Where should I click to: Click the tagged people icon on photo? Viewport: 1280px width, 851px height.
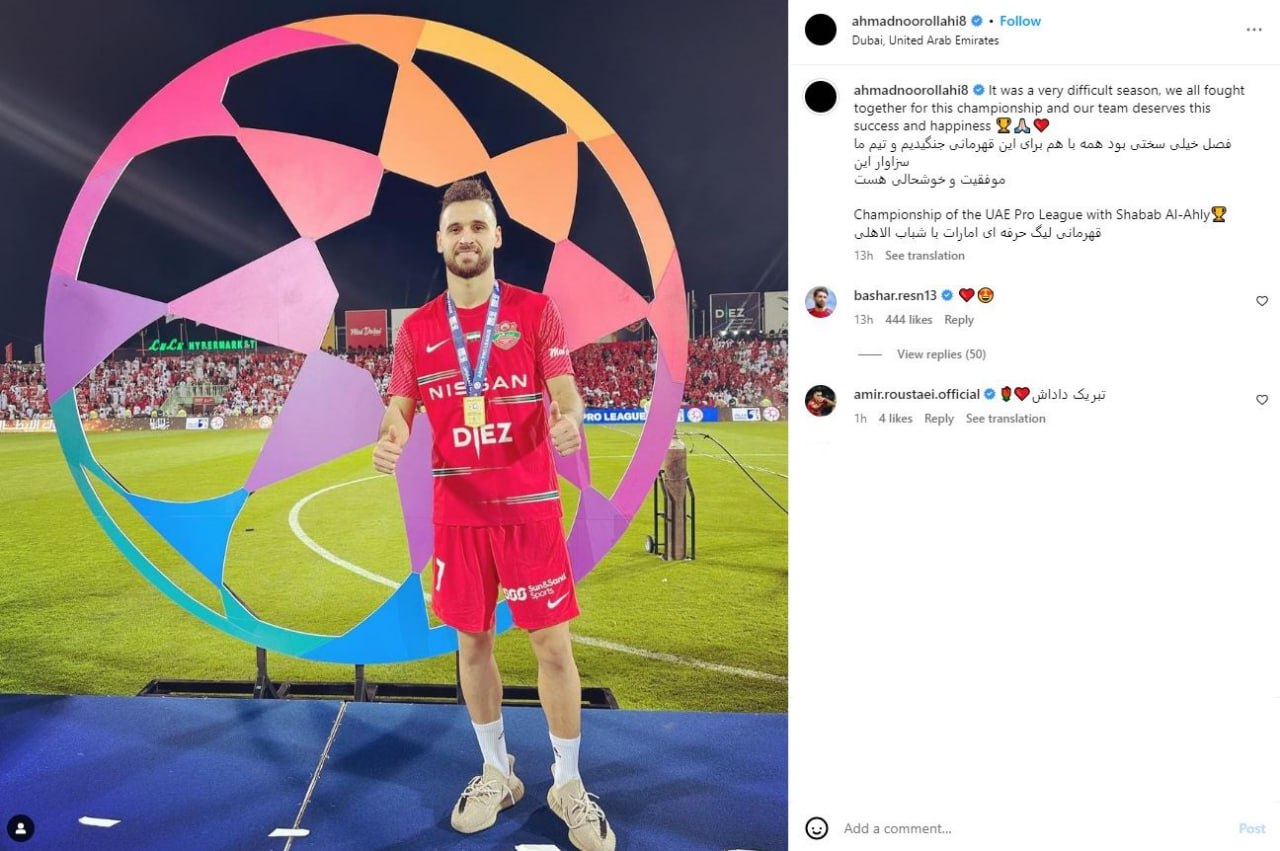pos(21,828)
